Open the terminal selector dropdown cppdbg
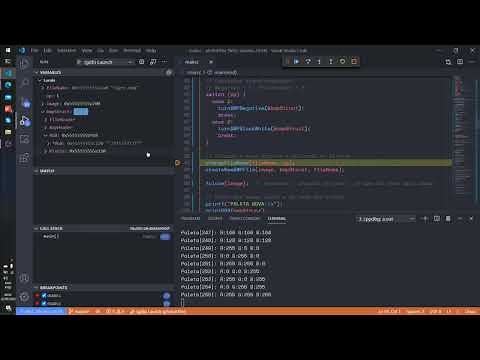480x360 pixels. pos(386,219)
